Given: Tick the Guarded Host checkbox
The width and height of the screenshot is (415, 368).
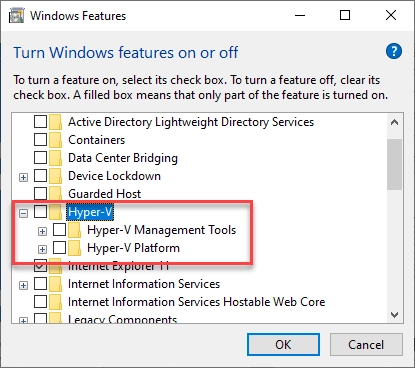Looking at the screenshot, I should (x=40, y=193).
